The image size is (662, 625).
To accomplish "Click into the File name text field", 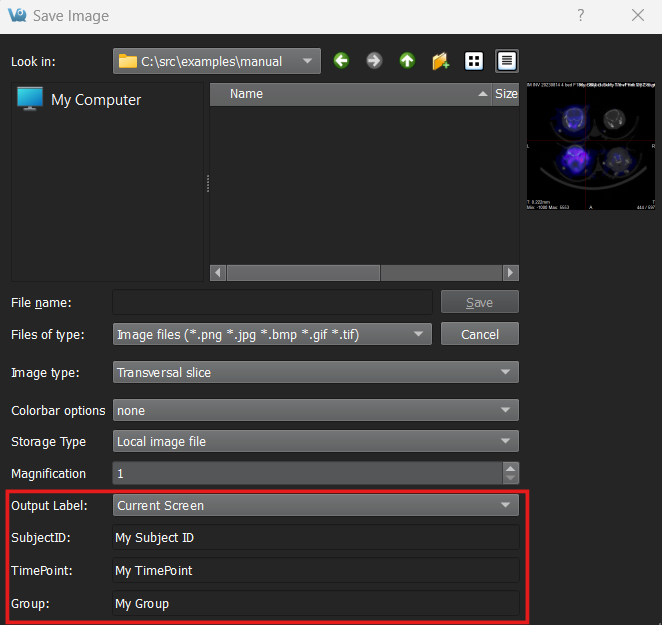I will pos(272,302).
